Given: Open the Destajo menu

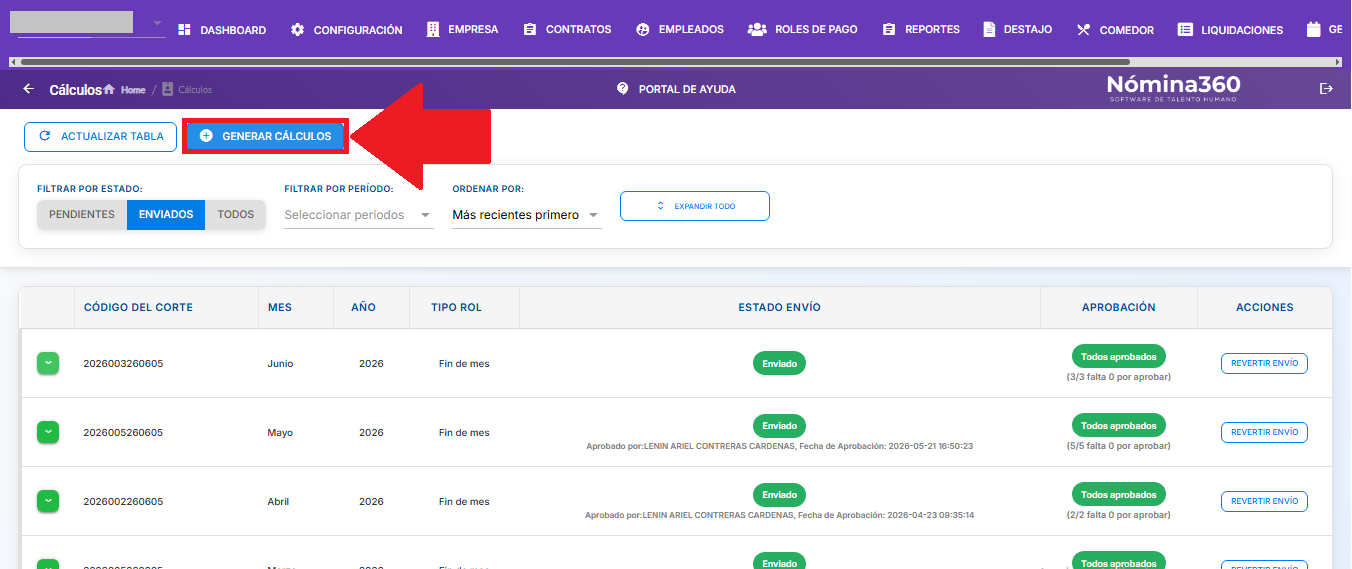Looking at the screenshot, I should [x=1018, y=30].
